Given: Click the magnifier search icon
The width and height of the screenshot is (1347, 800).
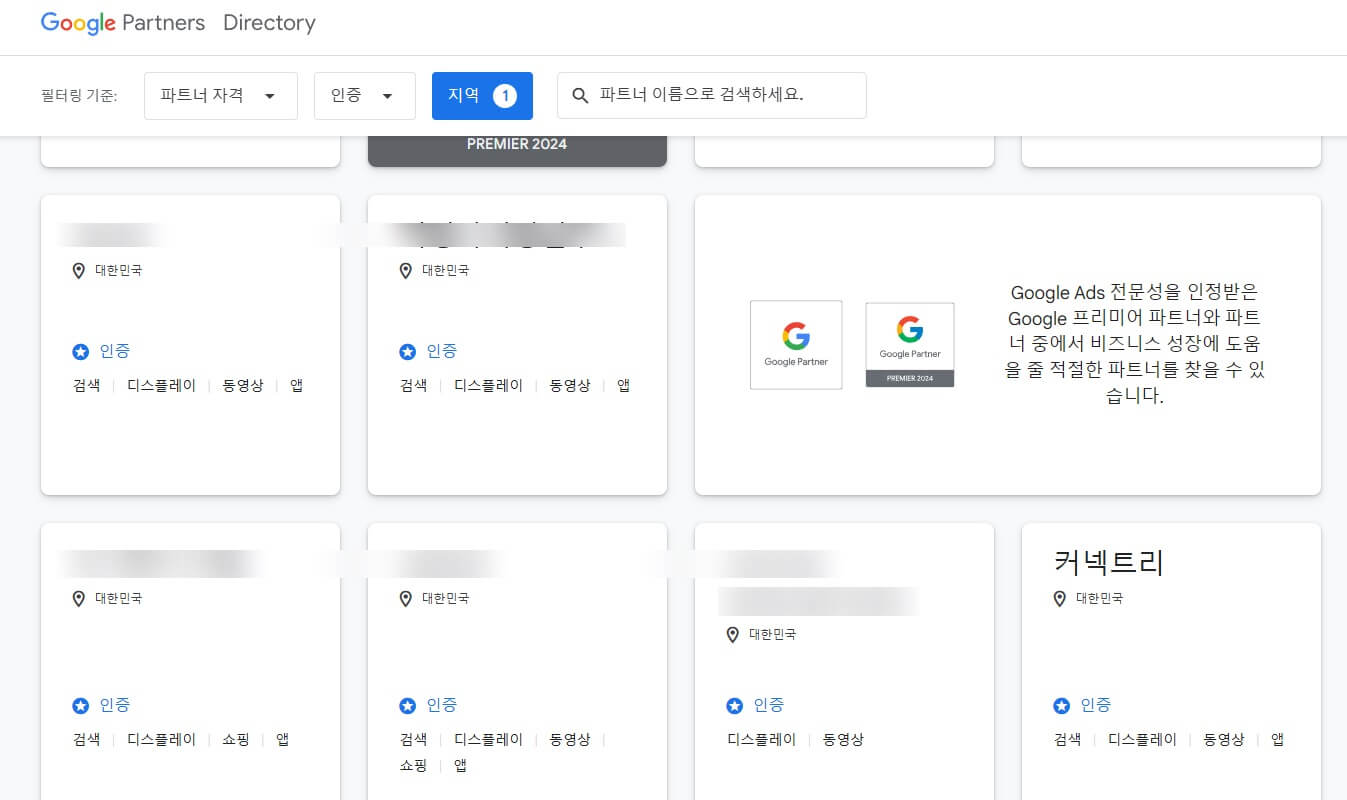Looking at the screenshot, I should pos(579,96).
